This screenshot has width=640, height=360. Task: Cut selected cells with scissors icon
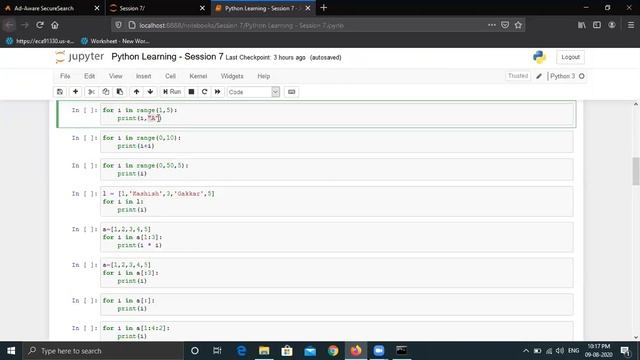click(x=91, y=92)
